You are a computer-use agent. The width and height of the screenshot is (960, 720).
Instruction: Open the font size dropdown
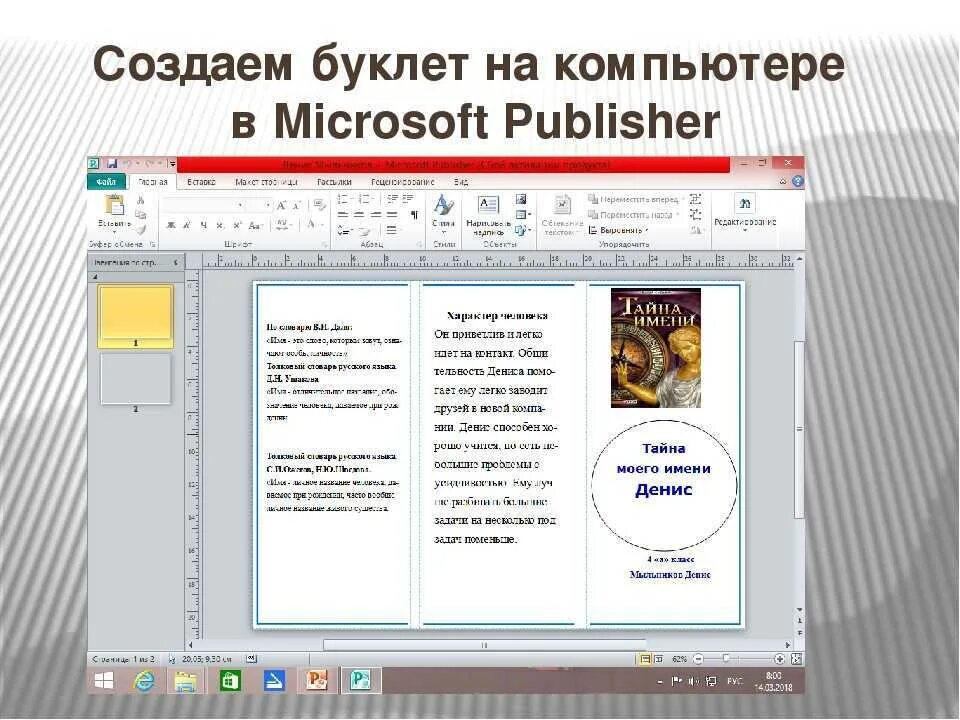pyautogui.click(x=268, y=205)
